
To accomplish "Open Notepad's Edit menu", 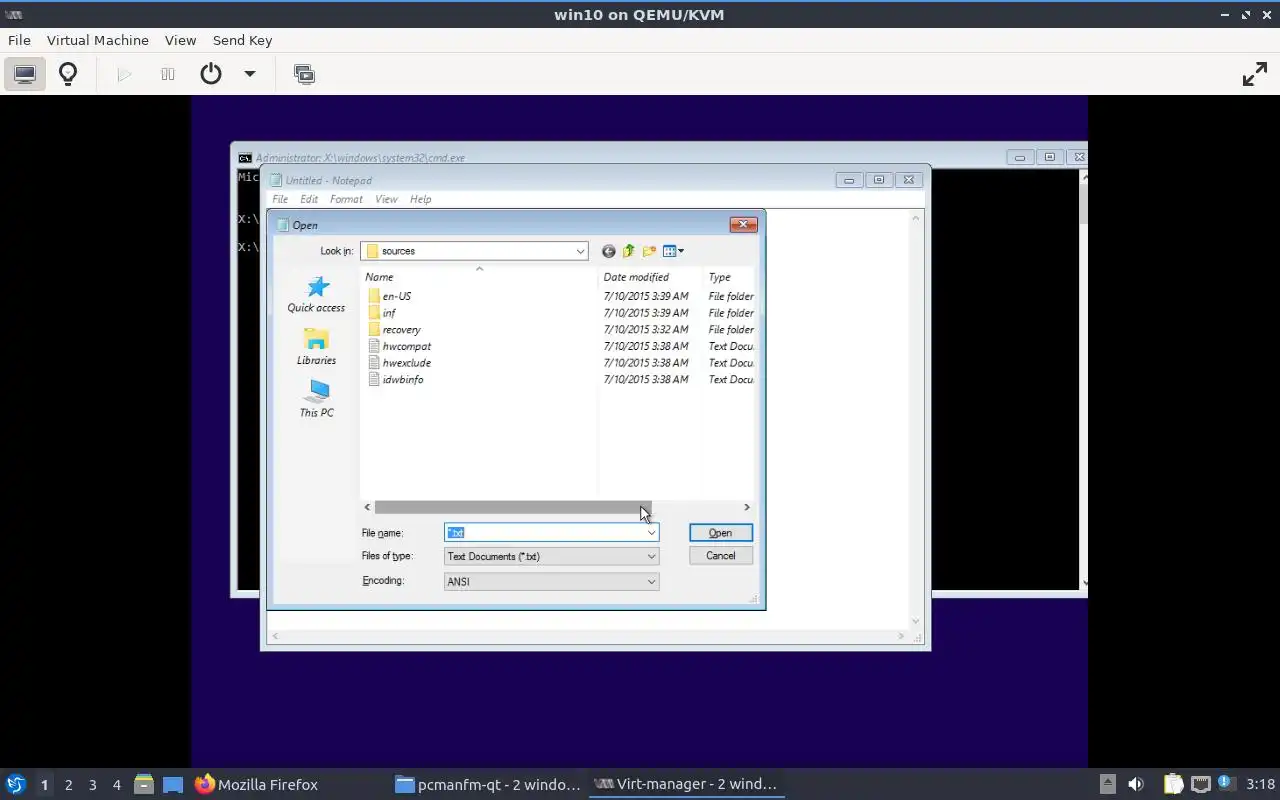I will (x=309, y=199).
